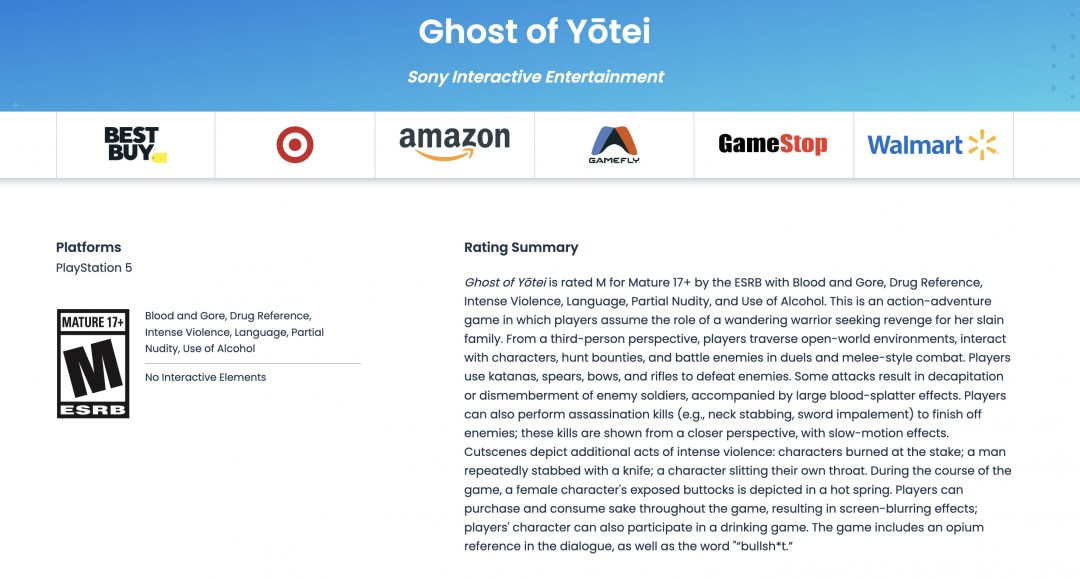1080x579 pixels.
Task: Click the GameStop logo
Action: click(x=773, y=145)
